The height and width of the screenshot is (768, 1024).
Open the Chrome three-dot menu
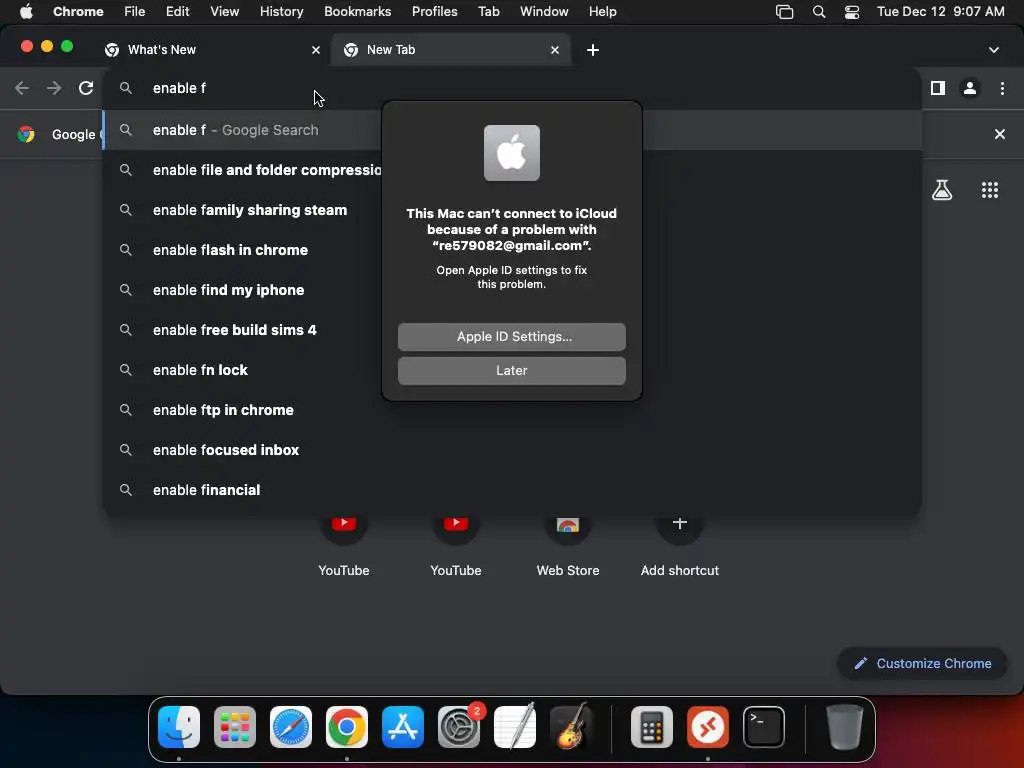[x=1002, y=88]
